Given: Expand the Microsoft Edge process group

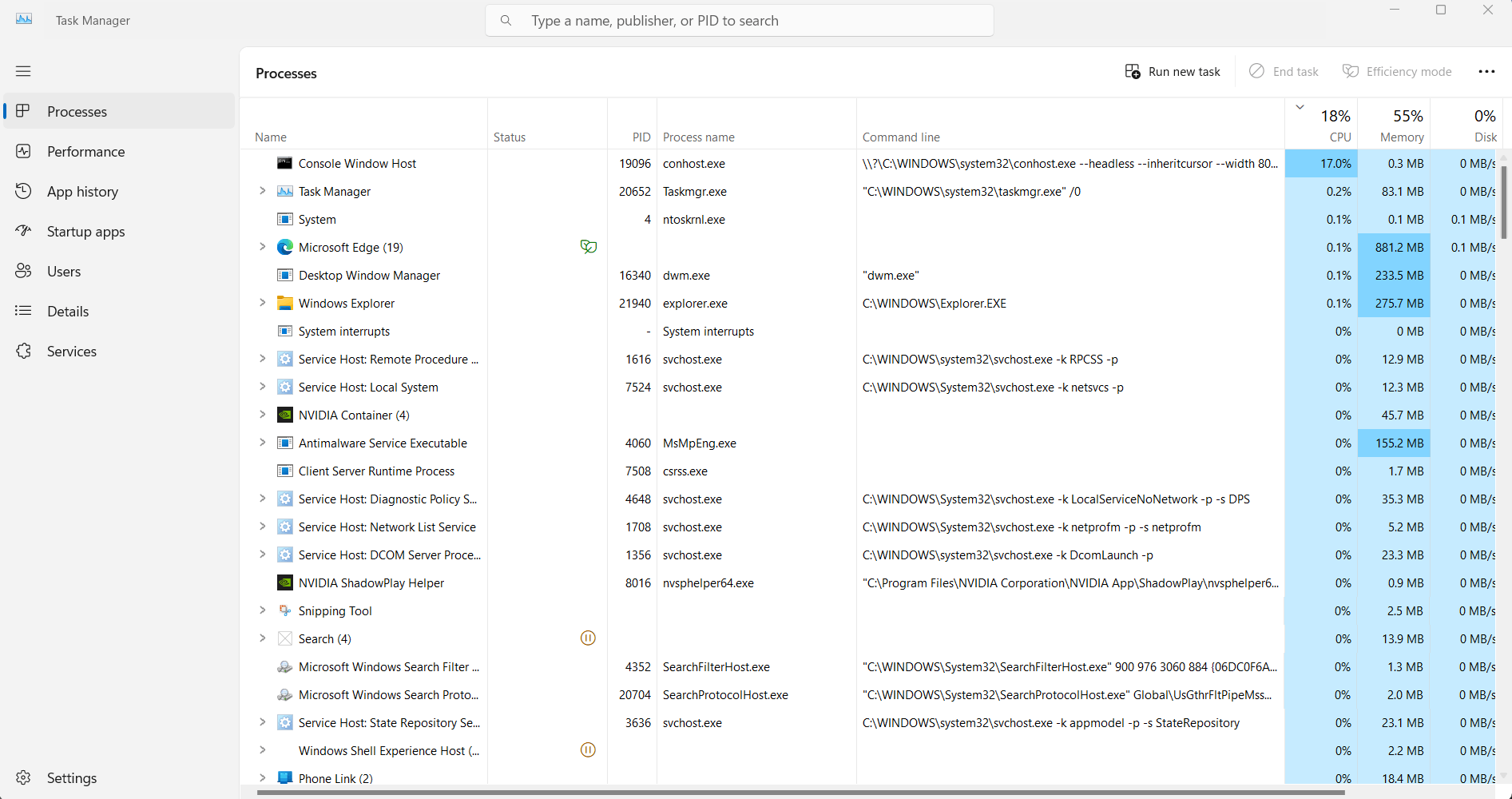Looking at the screenshot, I should (262, 247).
